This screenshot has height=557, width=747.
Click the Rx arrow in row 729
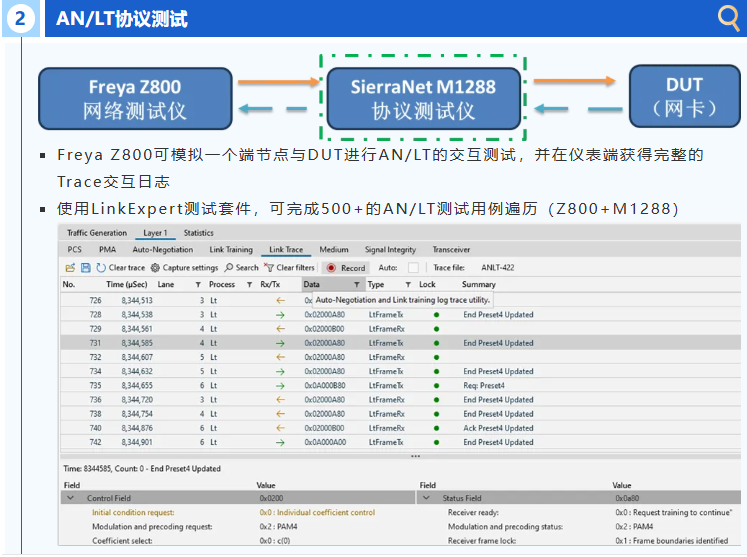[x=281, y=329]
